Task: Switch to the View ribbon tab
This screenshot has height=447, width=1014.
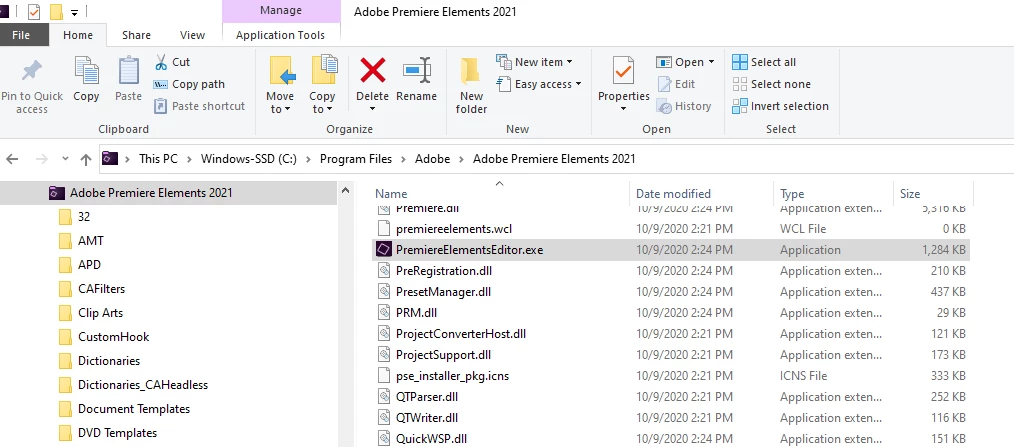Action: (x=192, y=36)
